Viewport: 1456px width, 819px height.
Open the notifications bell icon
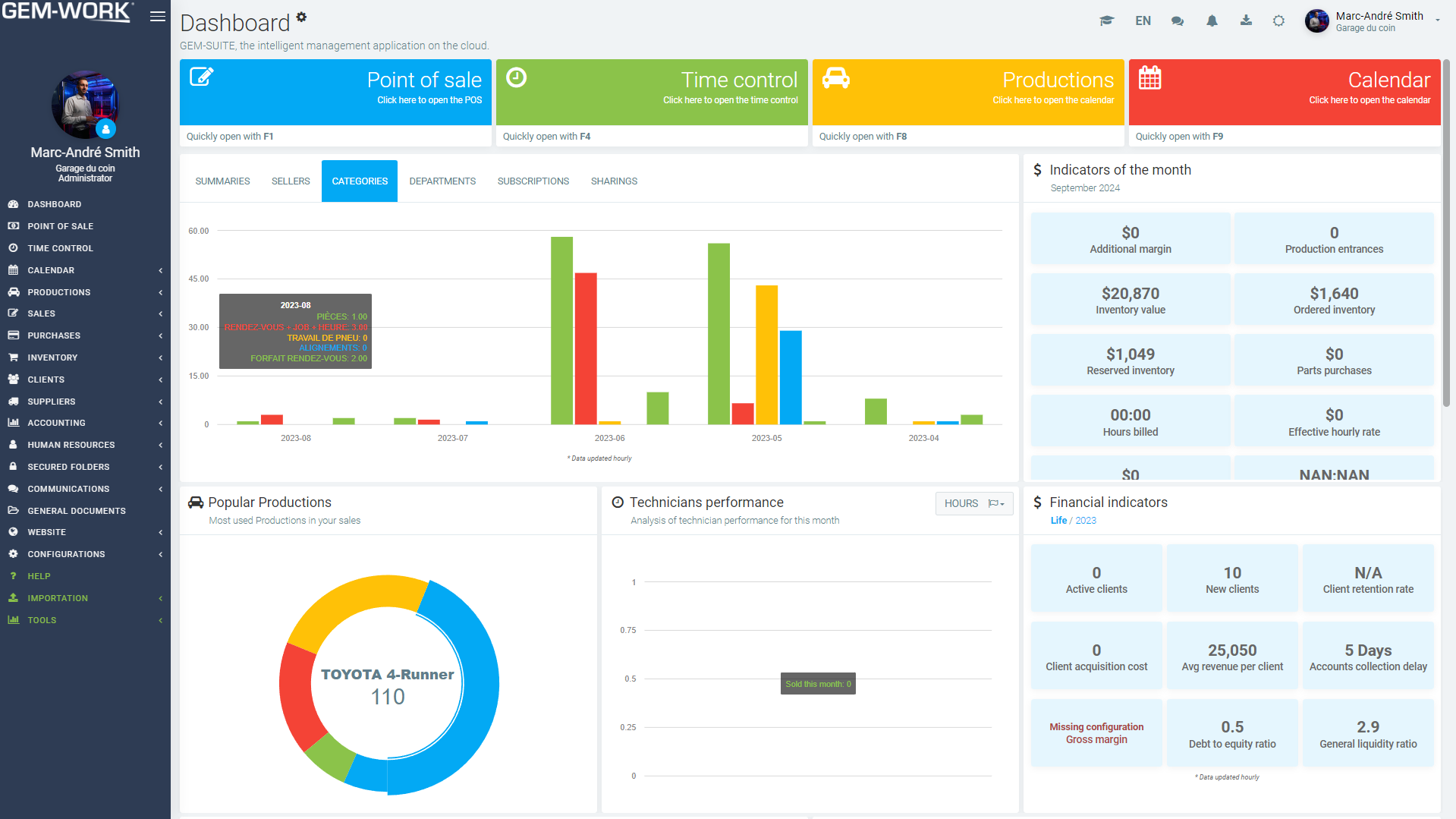1212,20
